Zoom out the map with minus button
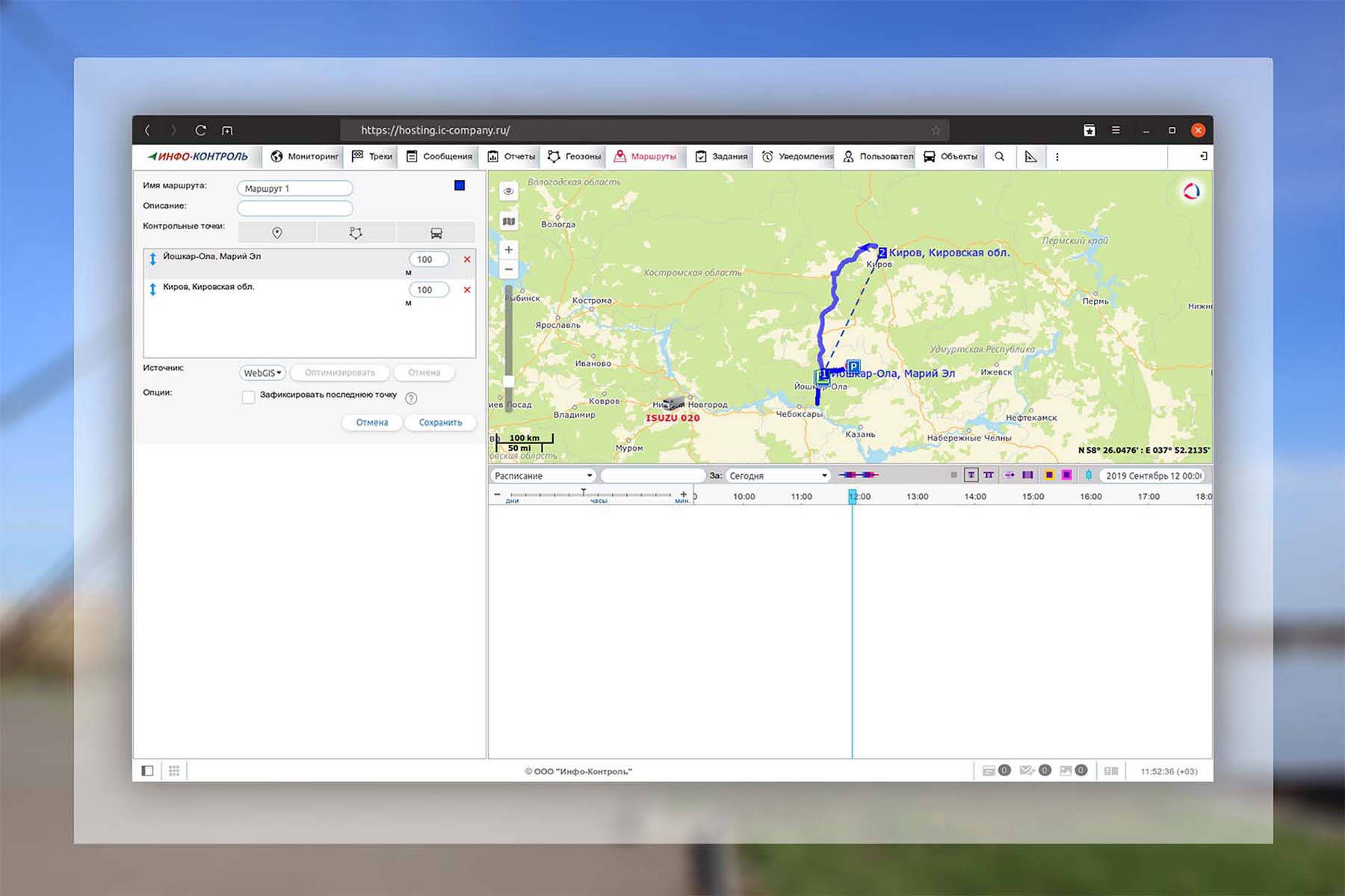1345x896 pixels. 509,269
